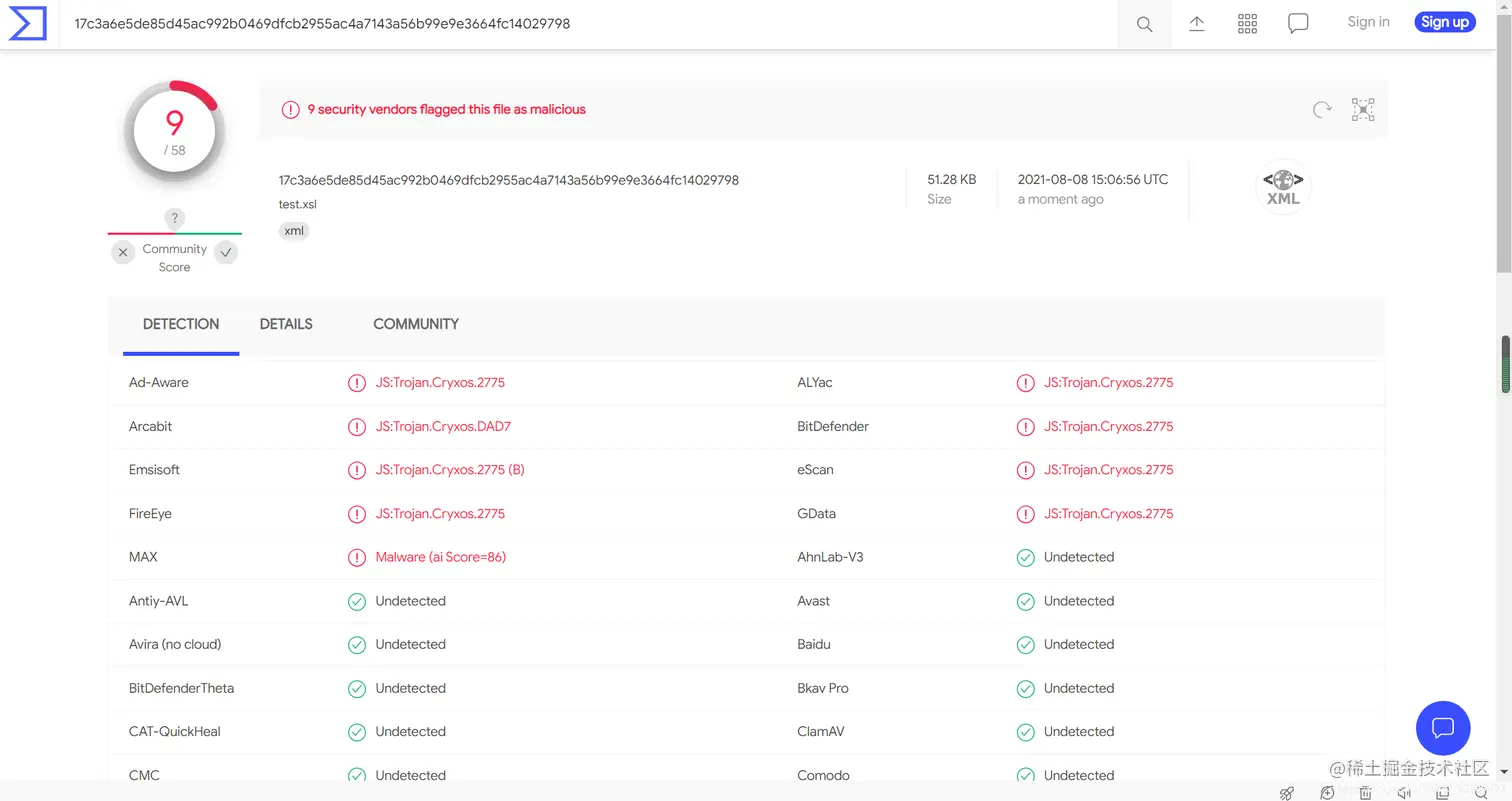This screenshot has width=1512, height=801.
Task: Click the reanalyze refresh icon
Action: [1322, 110]
